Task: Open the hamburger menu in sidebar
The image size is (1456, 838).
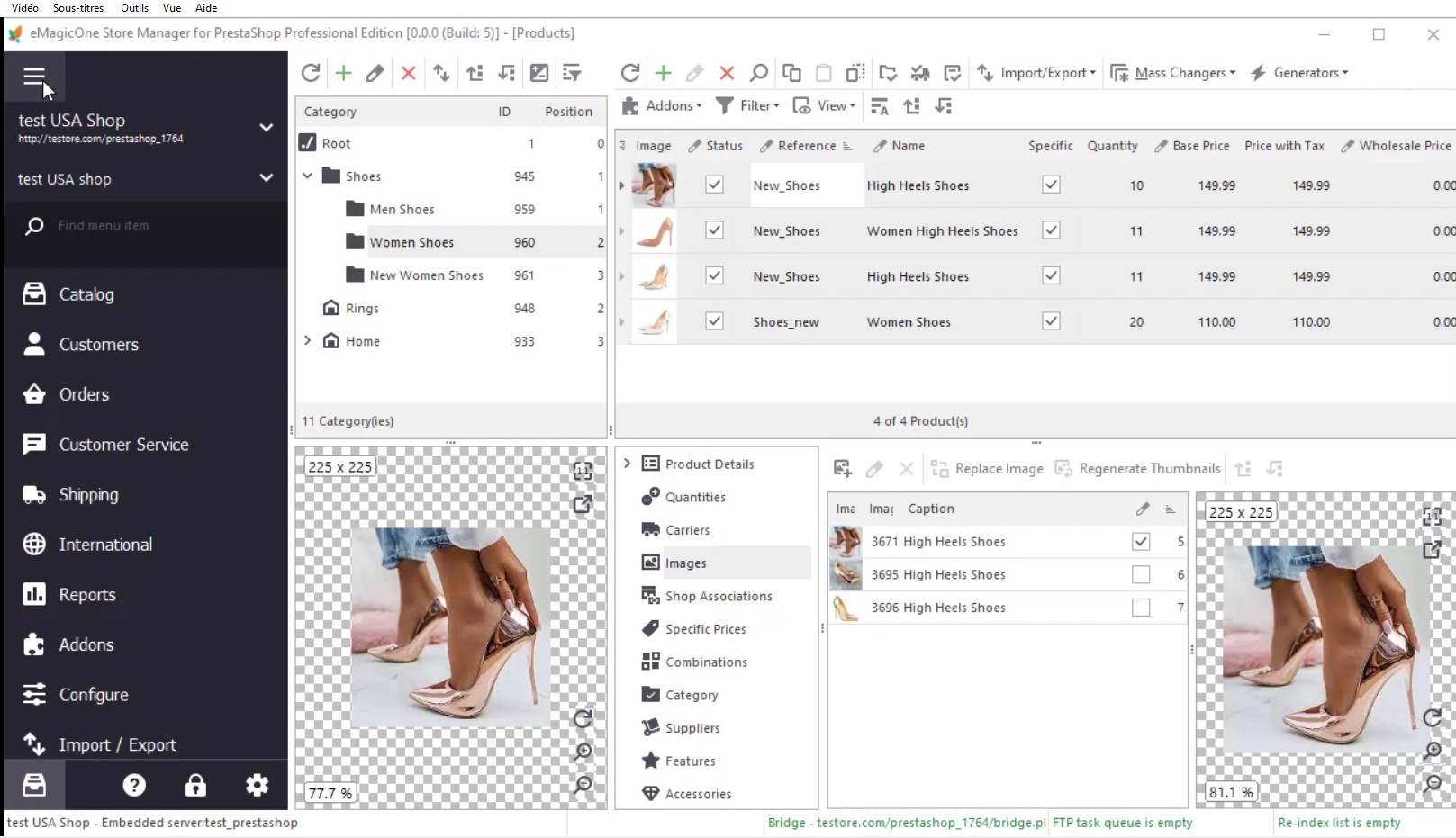Action: pyautogui.click(x=33, y=77)
